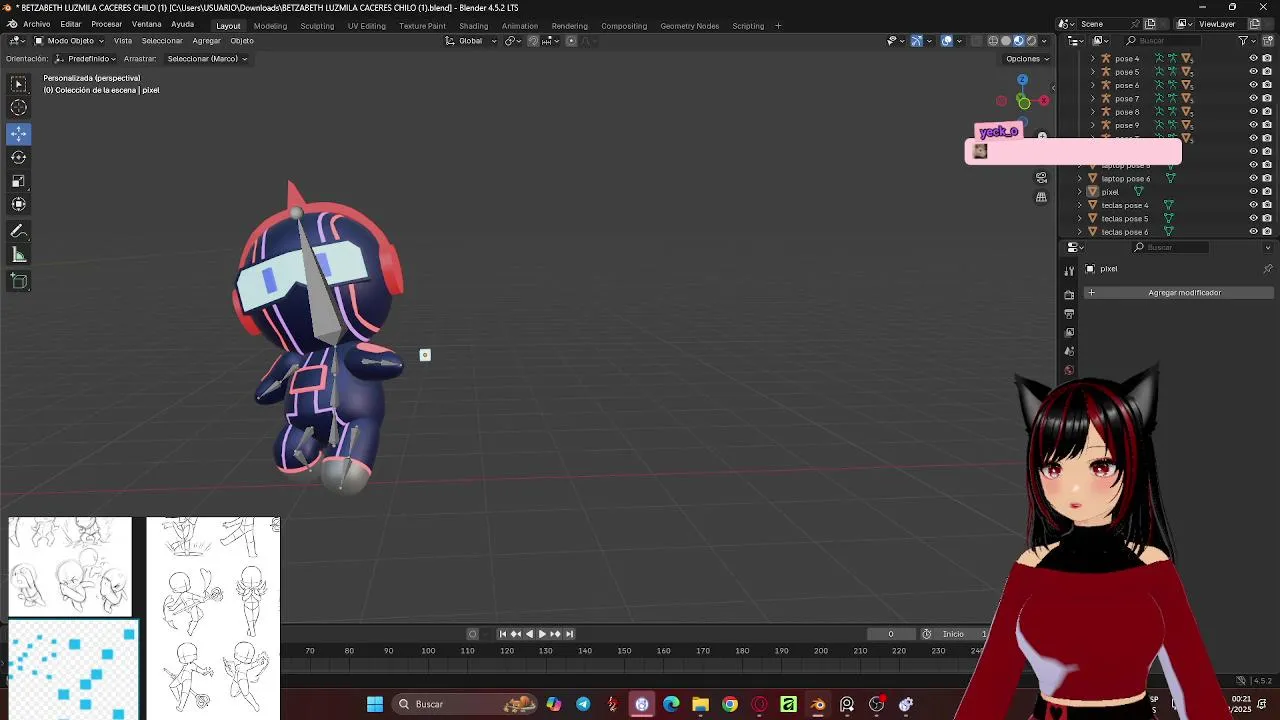The height and width of the screenshot is (720, 1280).
Task: Disable render for tedas pose 5
Action: coord(1267,219)
